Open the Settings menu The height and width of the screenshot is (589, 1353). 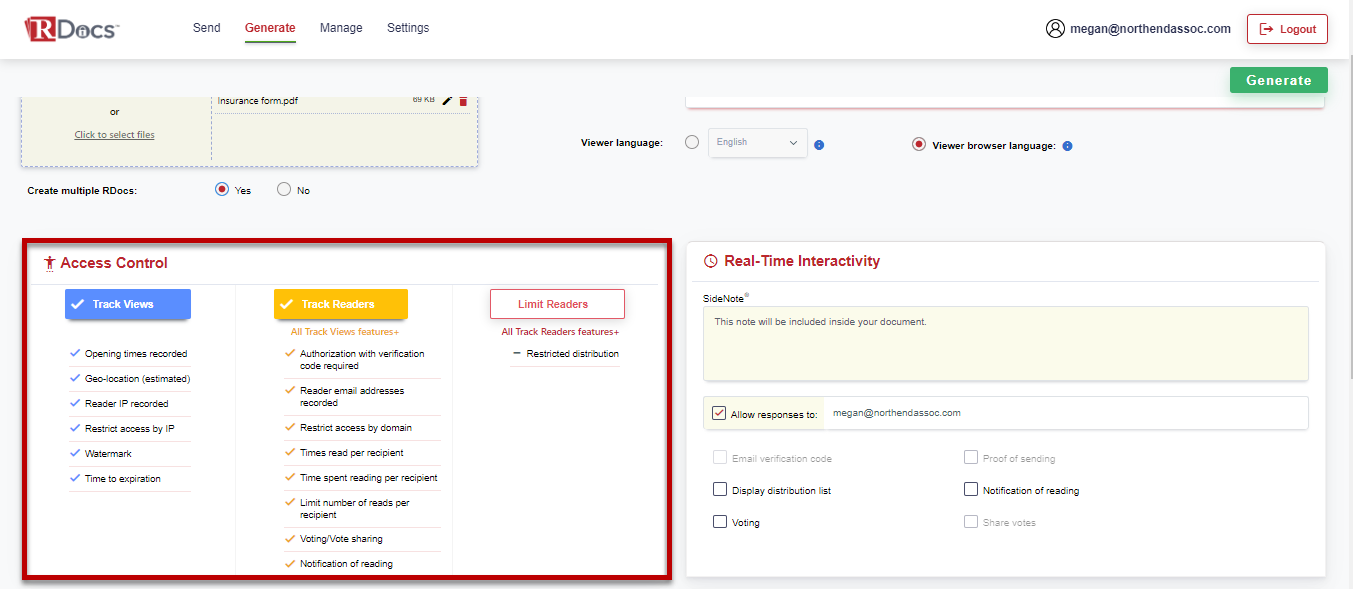coord(407,27)
